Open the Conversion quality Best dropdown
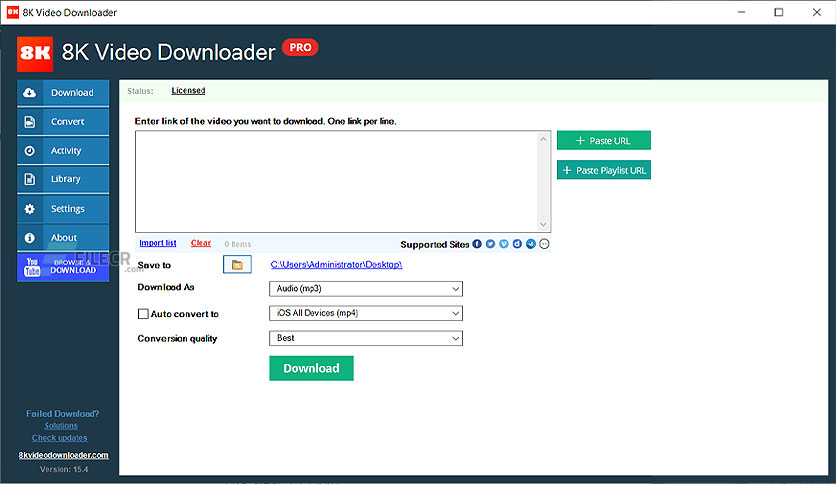Image resolution: width=836 pixels, height=484 pixels. click(366, 338)
